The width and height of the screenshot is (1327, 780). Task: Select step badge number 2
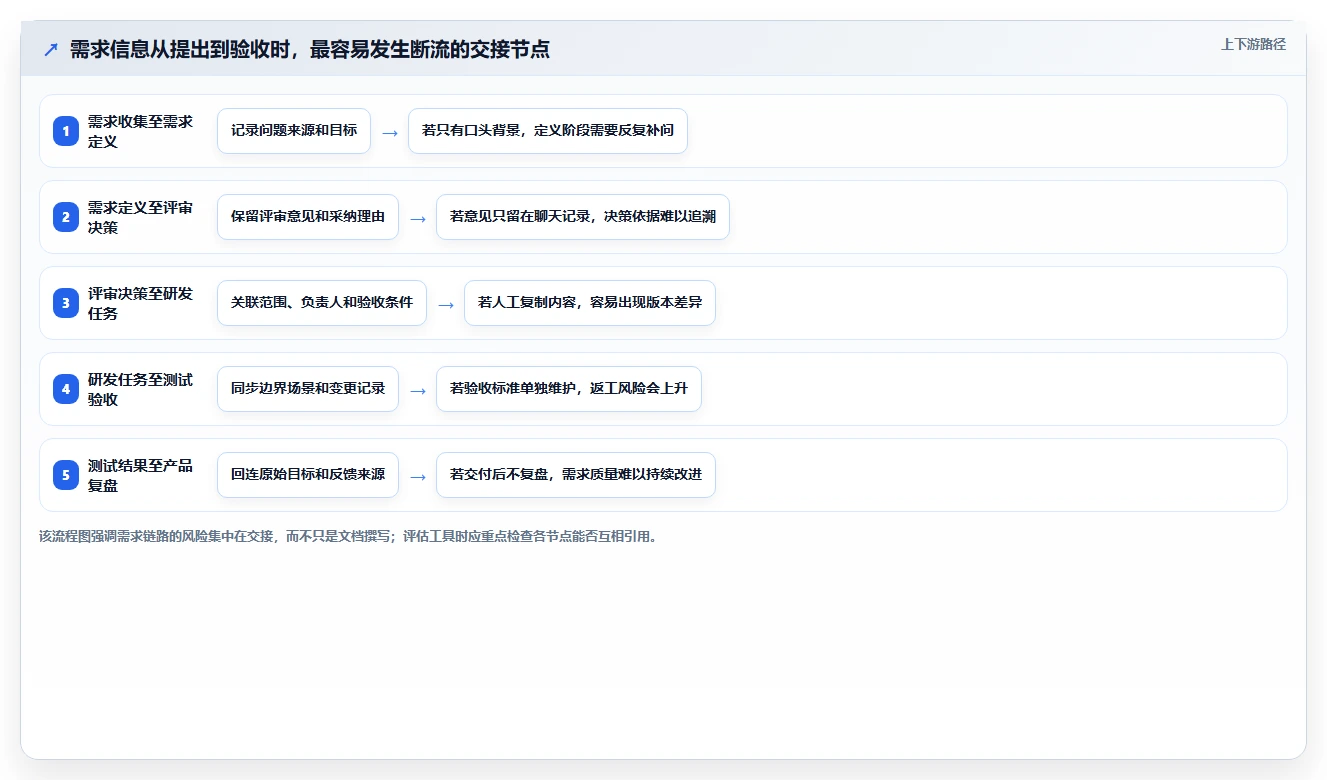pyautogui.click(x=66, y=217)
